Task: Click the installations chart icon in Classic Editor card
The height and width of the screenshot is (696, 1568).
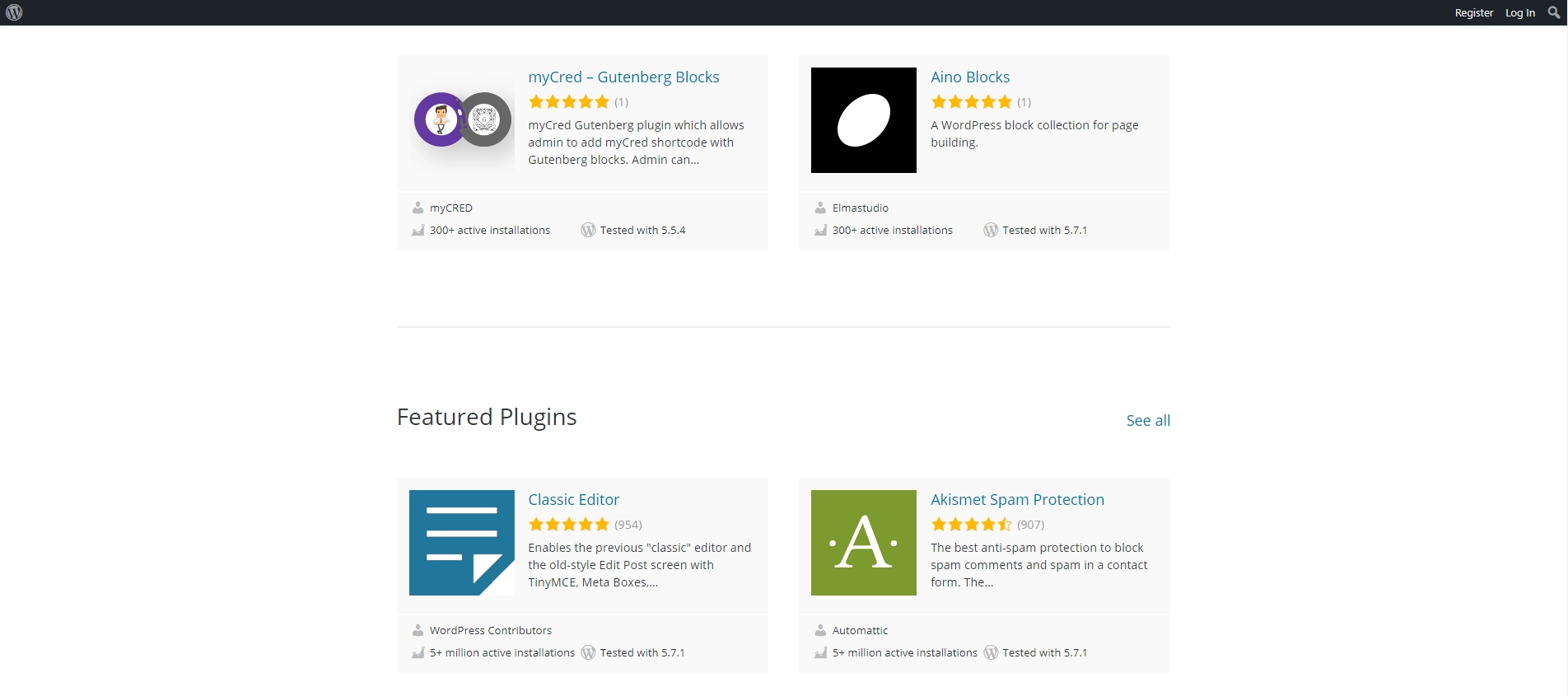Action: point(418,652)
